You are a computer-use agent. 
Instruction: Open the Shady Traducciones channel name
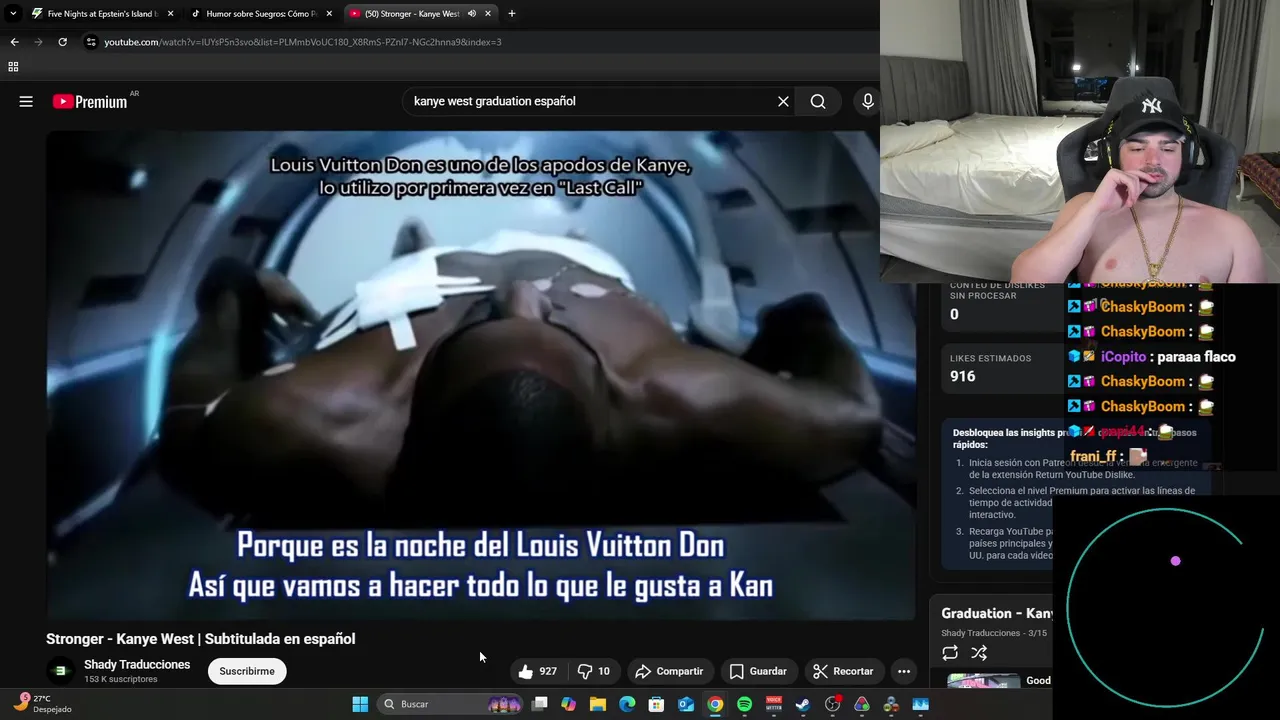(137, 665)
